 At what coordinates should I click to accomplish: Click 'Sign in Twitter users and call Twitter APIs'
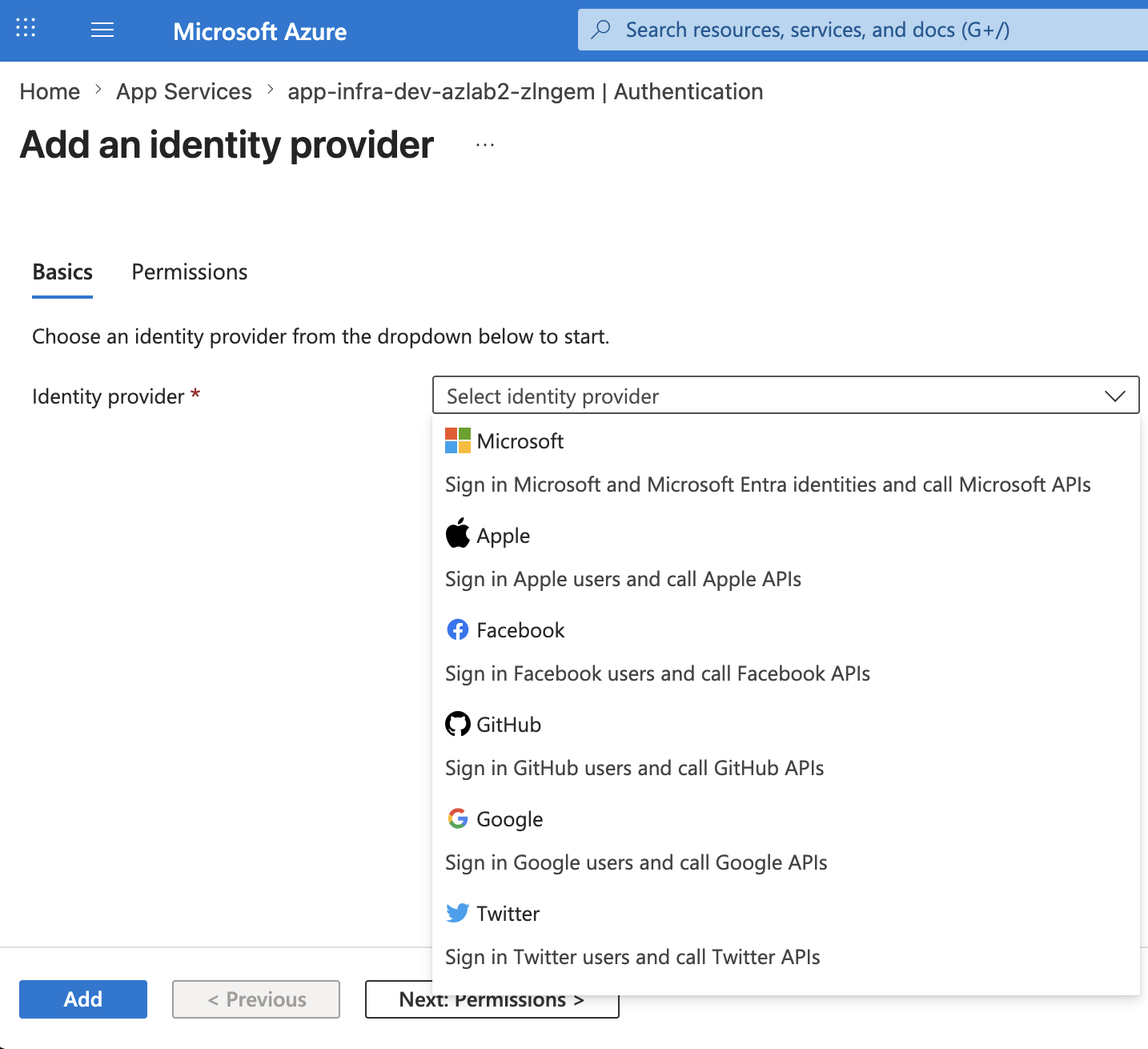632,957
